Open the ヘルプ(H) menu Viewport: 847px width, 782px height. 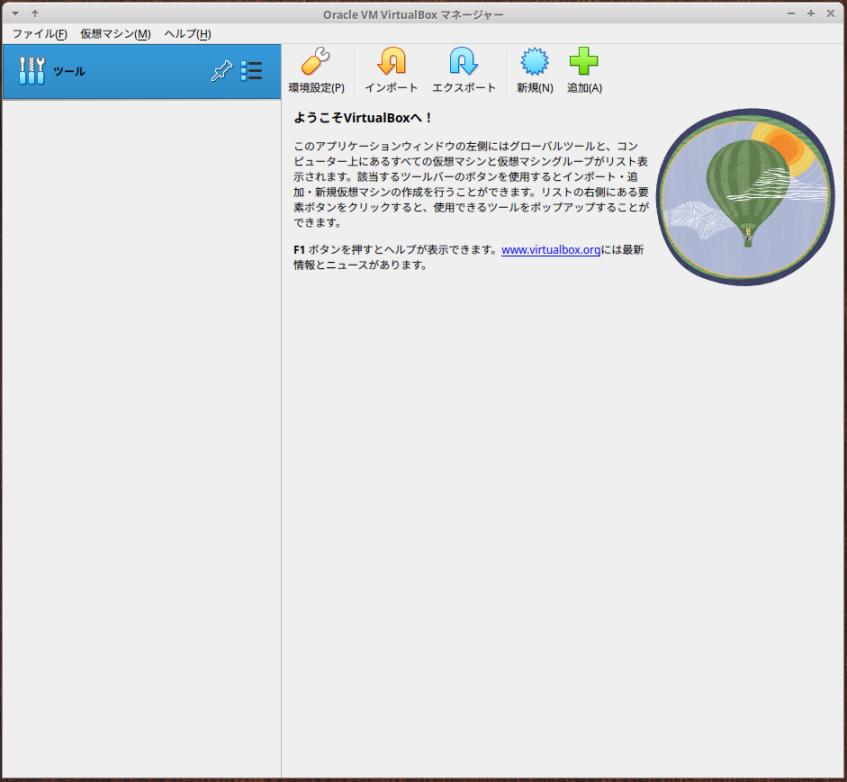(x=187, y=33)
